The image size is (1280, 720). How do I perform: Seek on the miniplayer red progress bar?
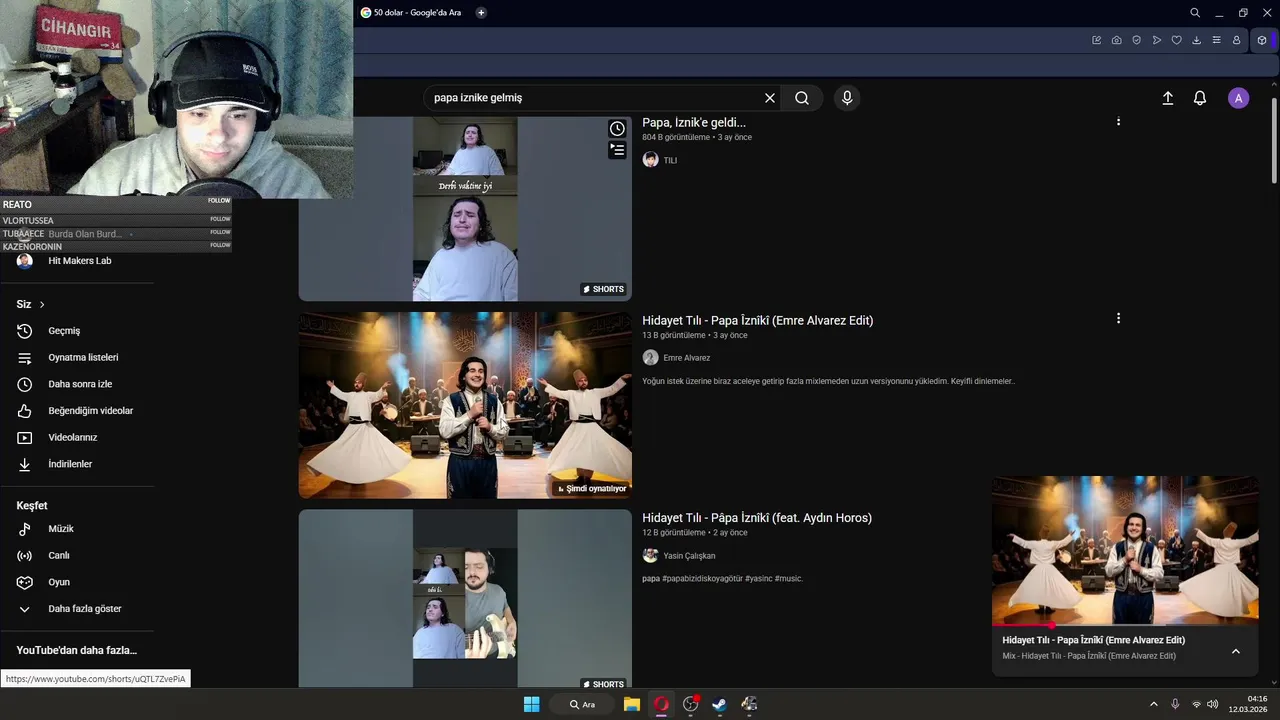coord(1125,626)
